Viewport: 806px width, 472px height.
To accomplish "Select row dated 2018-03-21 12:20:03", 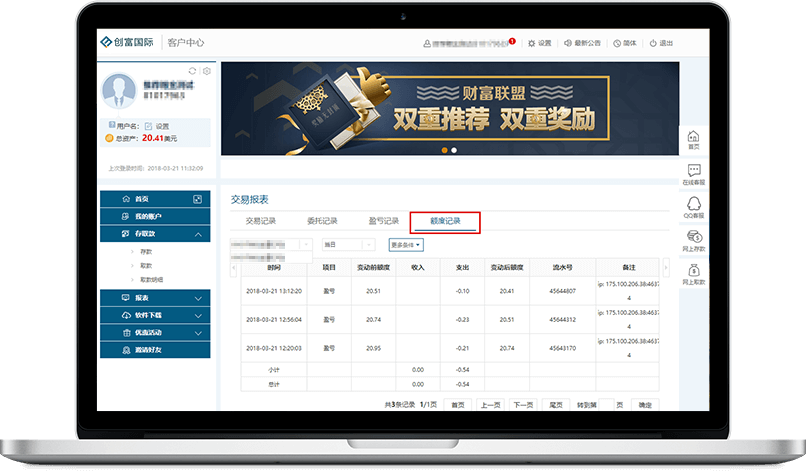I will pyautogui.click(x=450, y=348).
